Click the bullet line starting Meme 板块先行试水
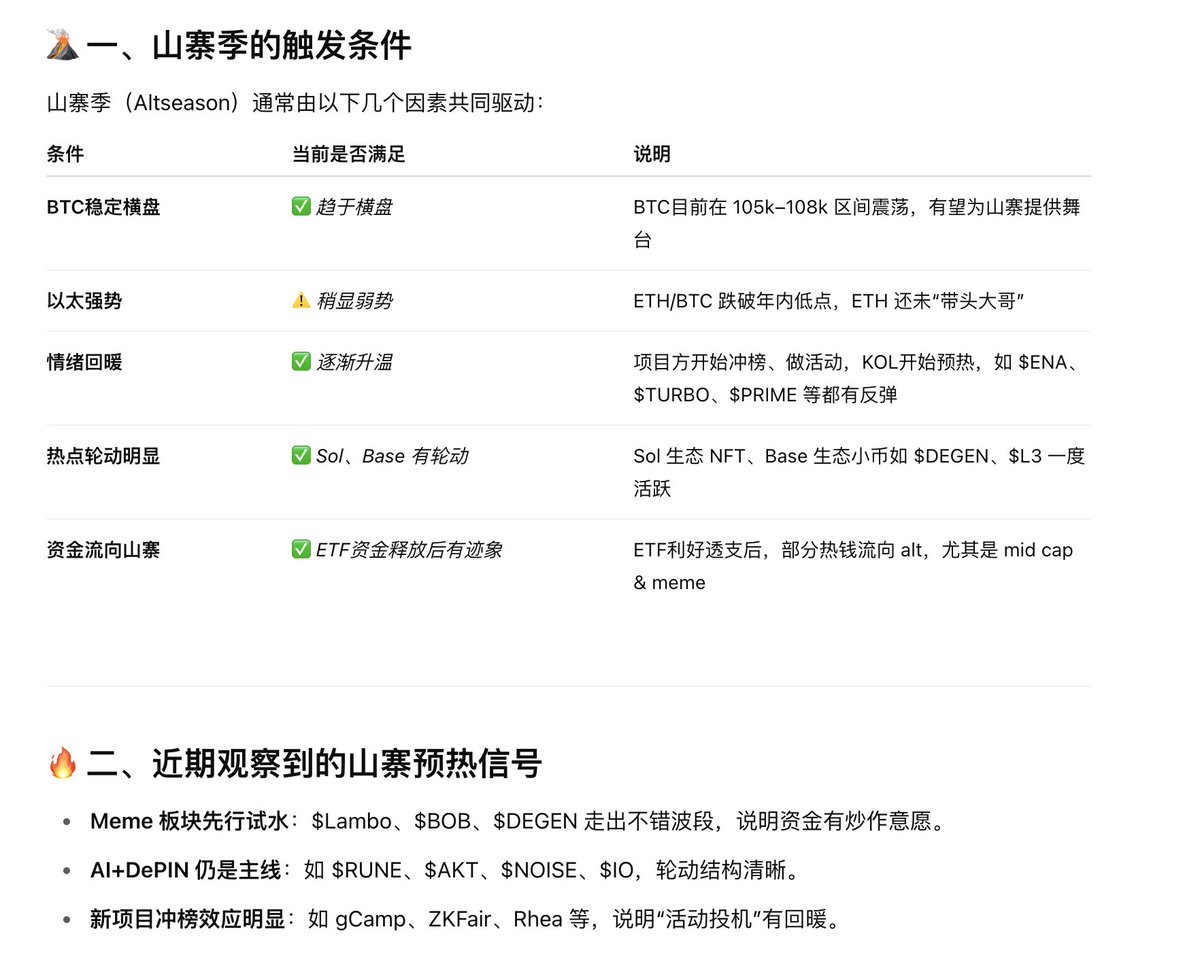 click(518, 822)
